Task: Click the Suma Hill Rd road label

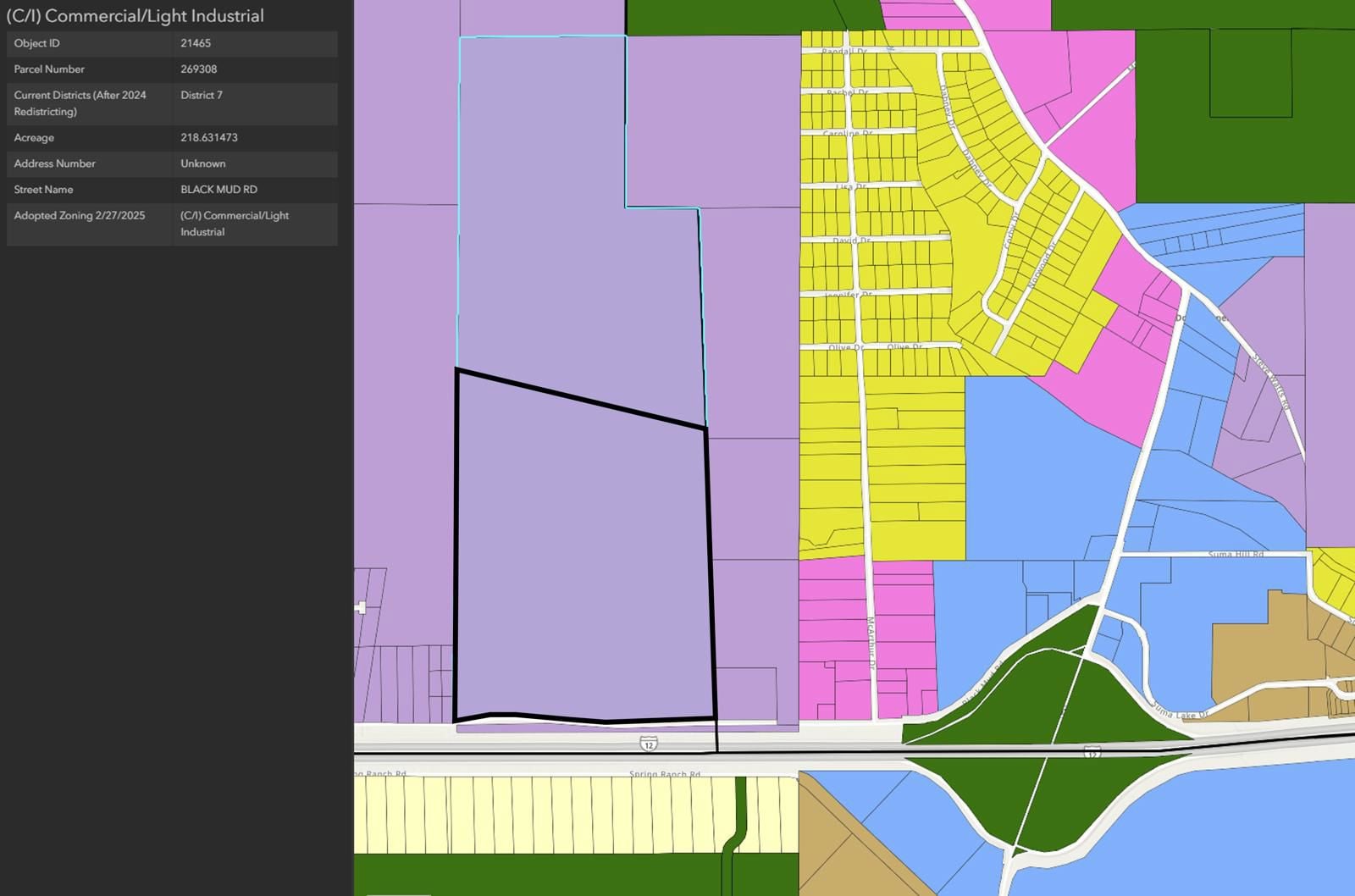Action: (x=1235, y=554)
